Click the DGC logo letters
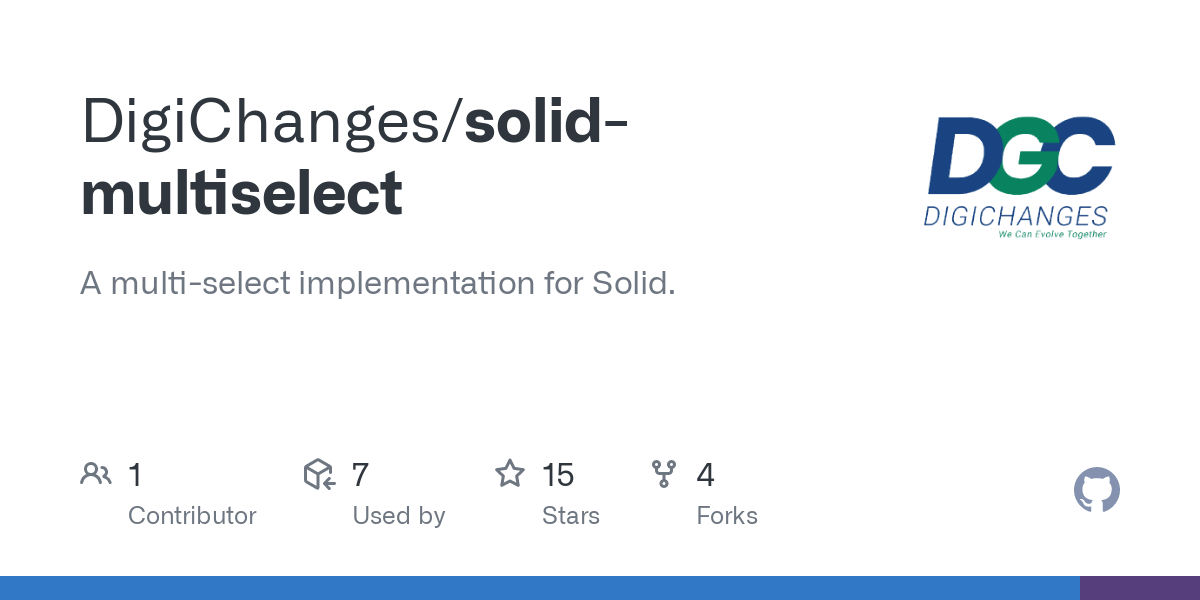This screenshot has width=1200, height=600. click(1020, 155)
